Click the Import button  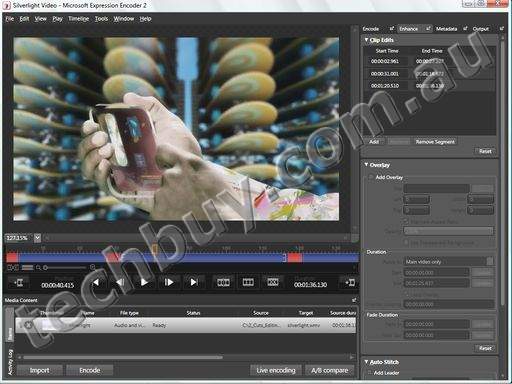click(39, 370)
